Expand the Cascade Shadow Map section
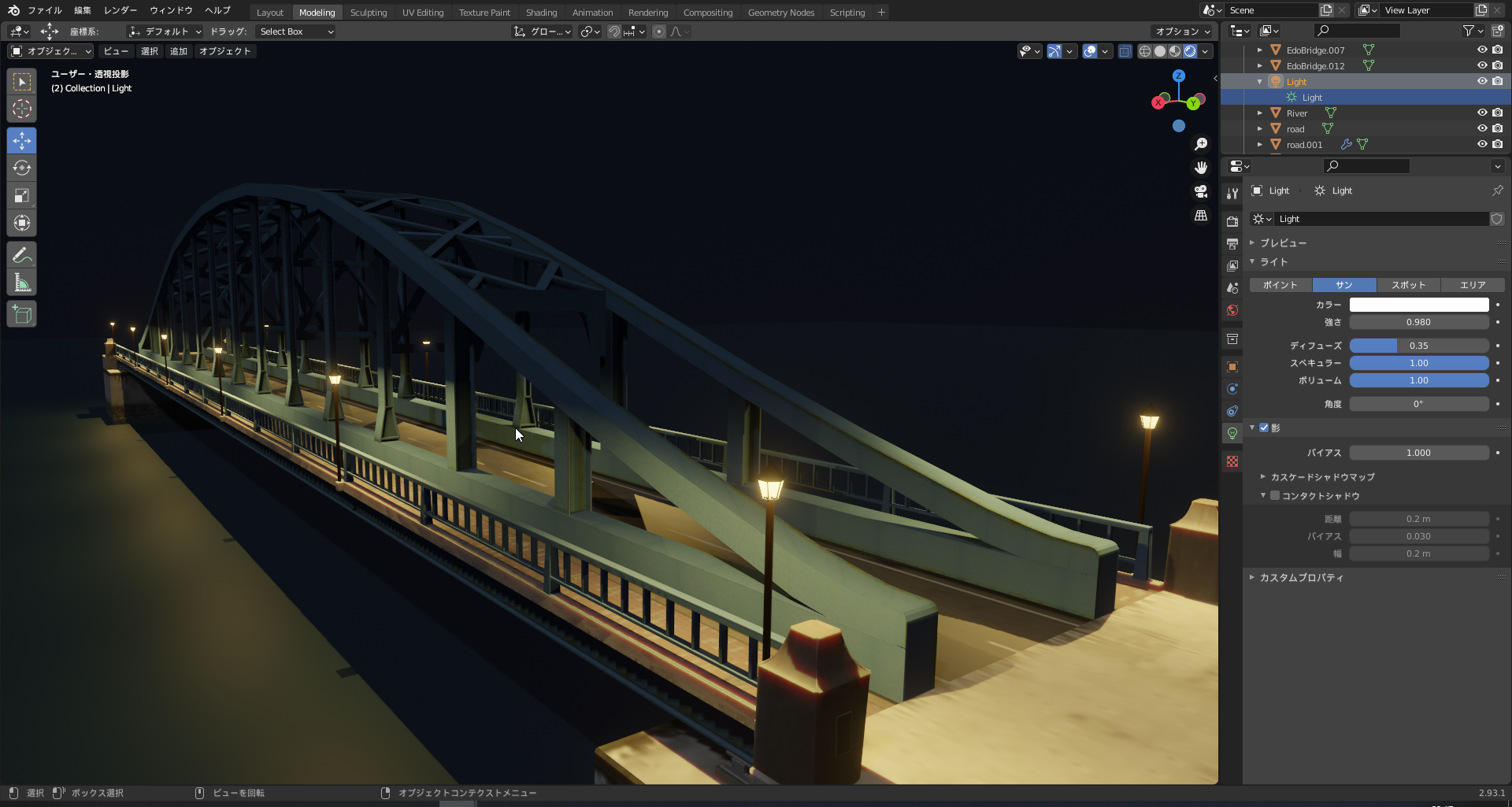 coord(1322,476)
